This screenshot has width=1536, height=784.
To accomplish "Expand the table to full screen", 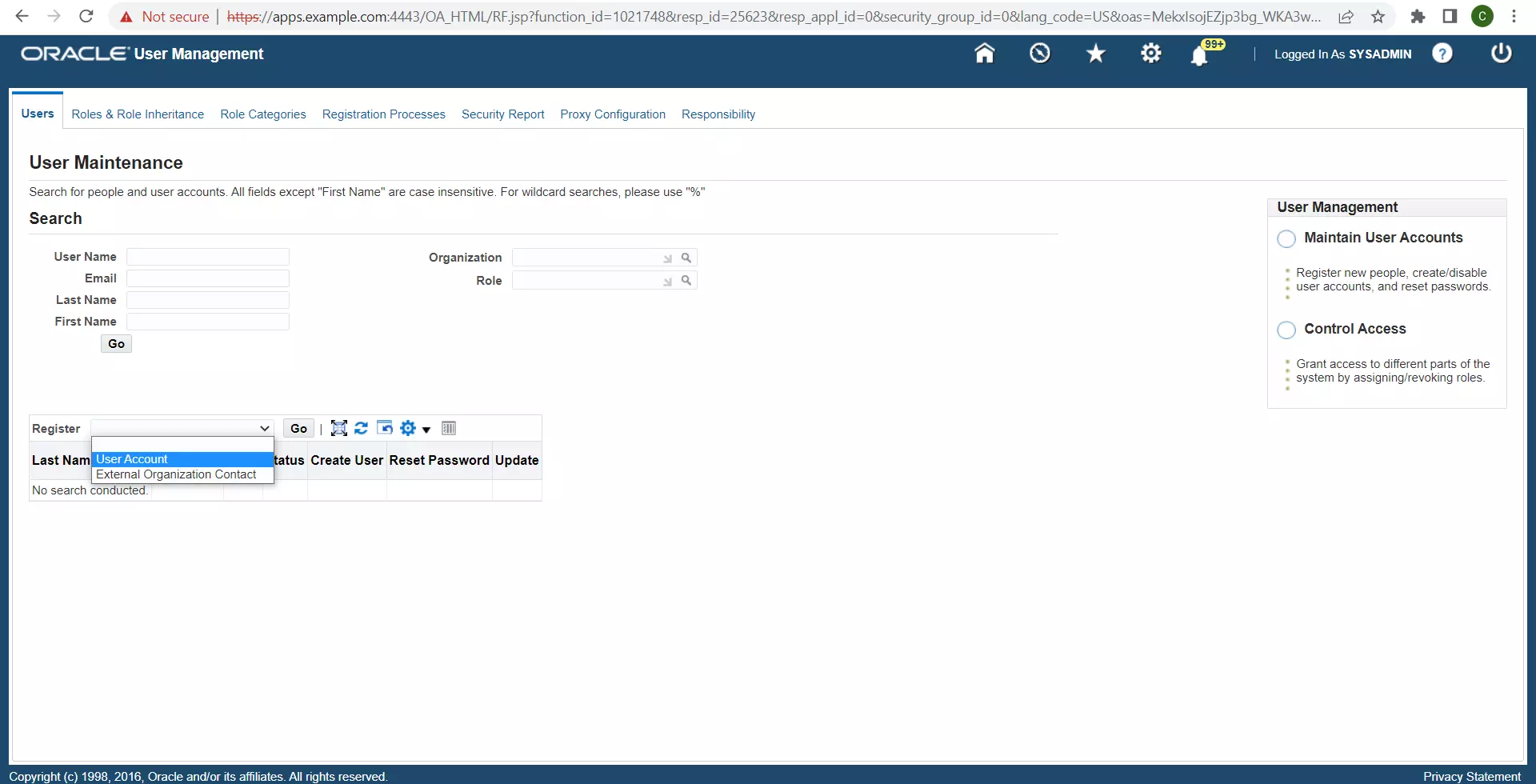I will tap(338, 428).
